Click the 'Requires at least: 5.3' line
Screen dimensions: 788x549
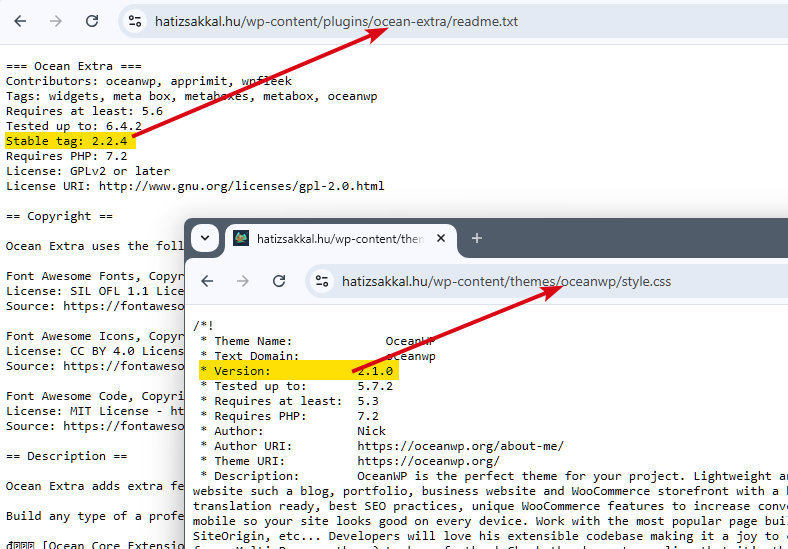coord(289,401)
